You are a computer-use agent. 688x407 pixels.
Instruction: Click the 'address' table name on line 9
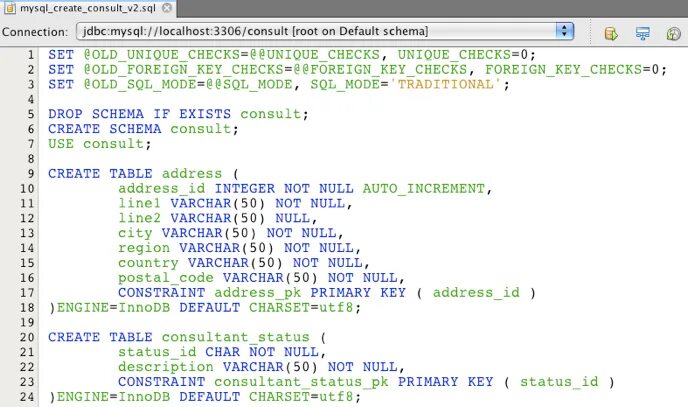click(x=192, y=174)
